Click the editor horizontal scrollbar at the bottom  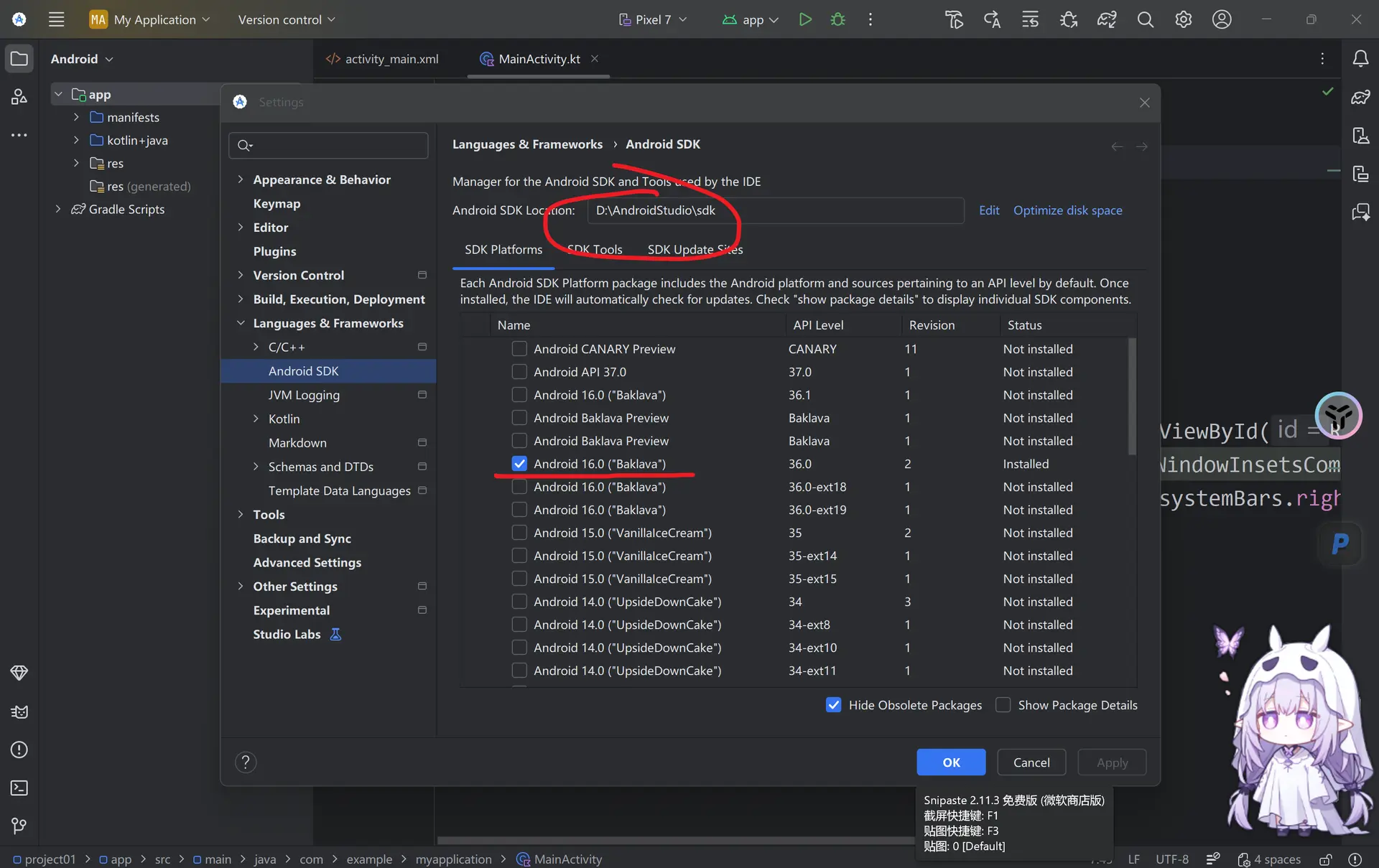pos(675,840)
